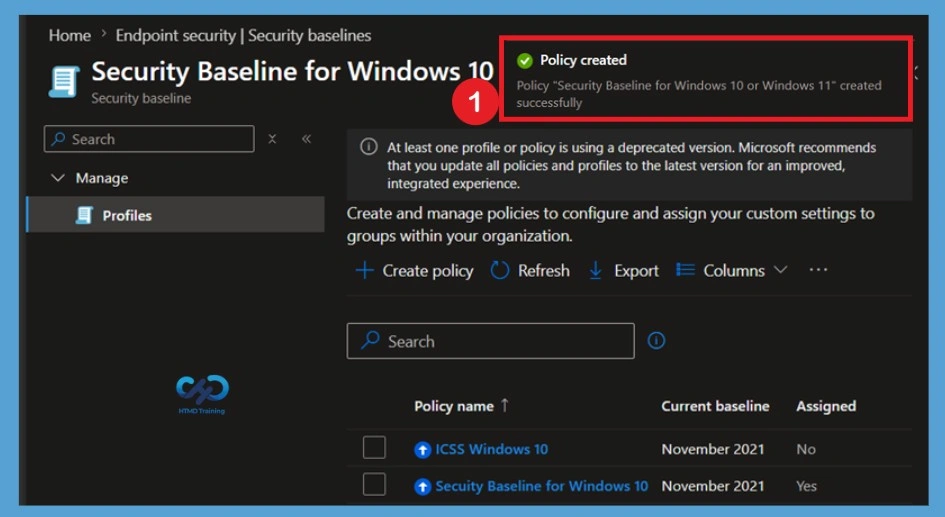The width and height of the screenshot is (945, 517).
Task: Select the Secuity Baseline for Windows 10 checkbox
Action: 374,484
